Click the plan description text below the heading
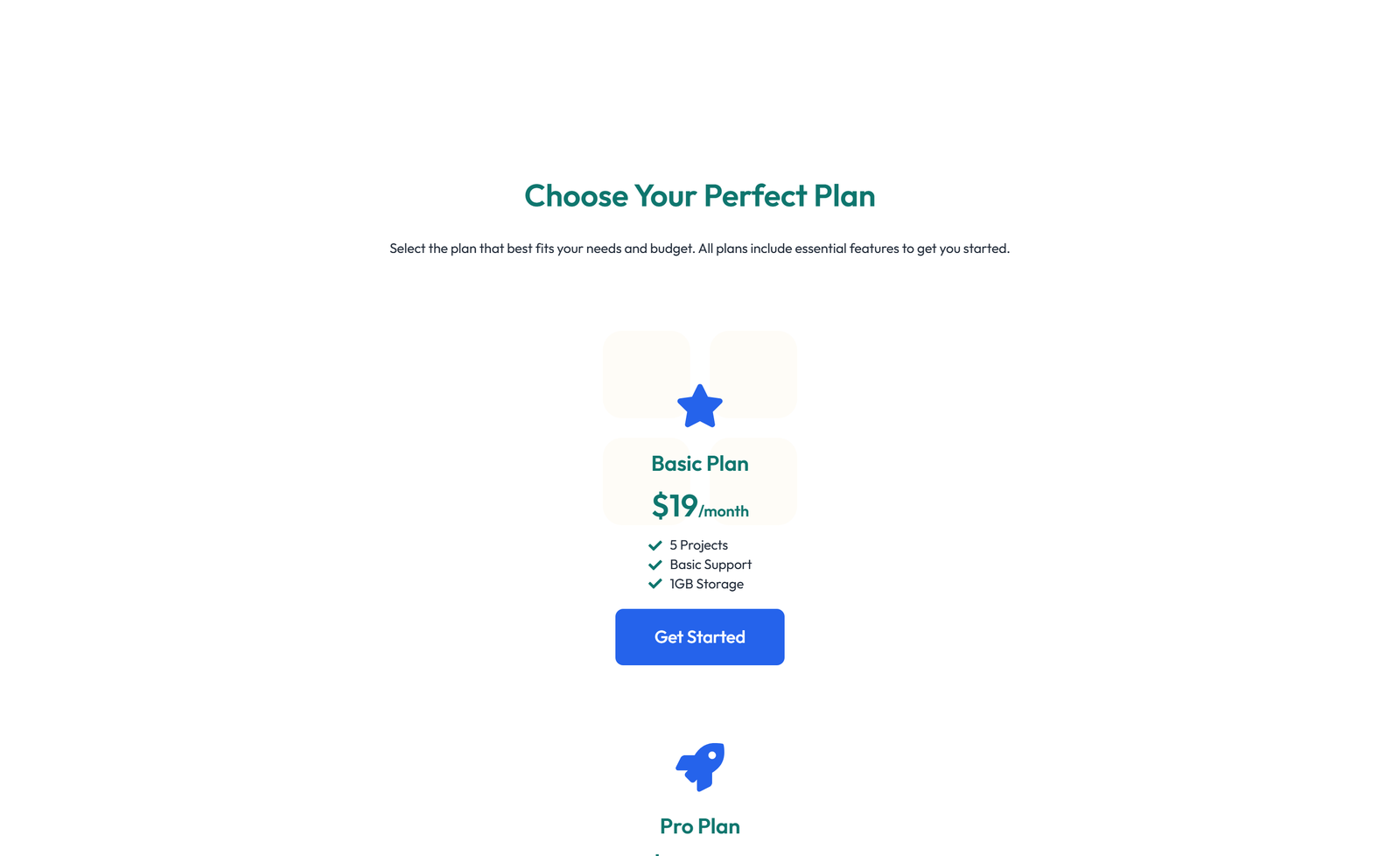 [700, 249]
